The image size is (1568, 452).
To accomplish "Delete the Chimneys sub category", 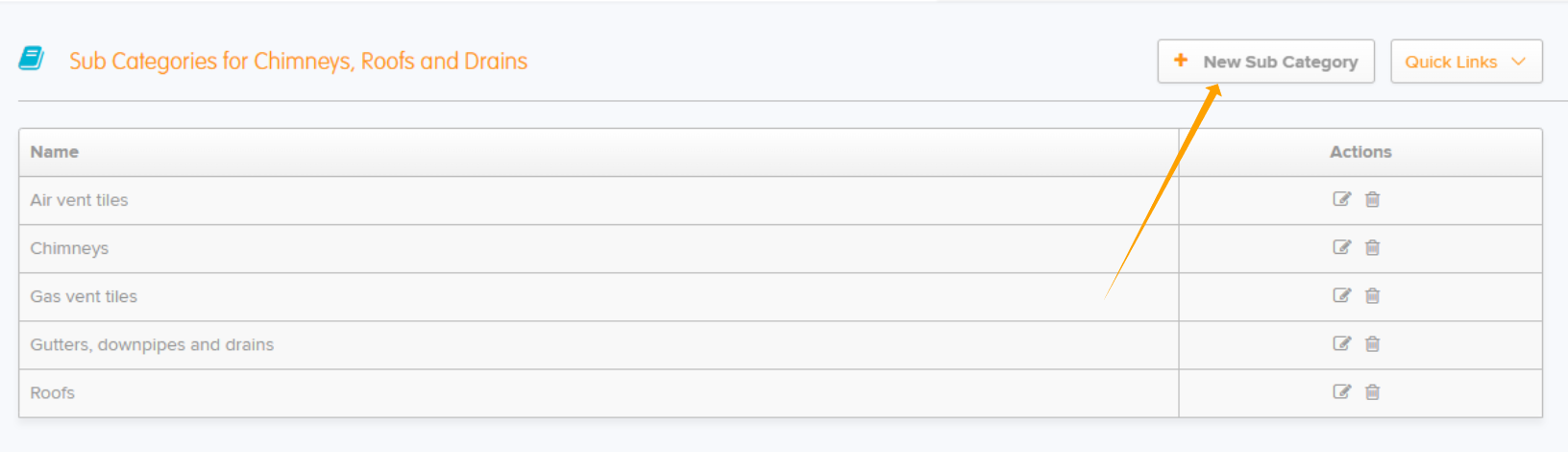I will (x=1372, y=247).
